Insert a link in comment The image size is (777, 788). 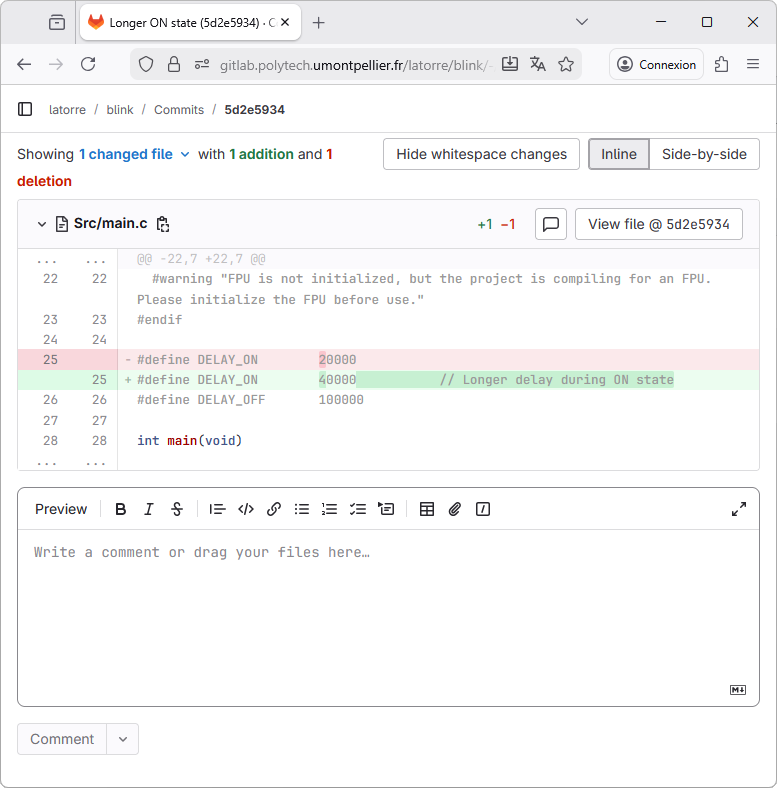coord(274,509)
